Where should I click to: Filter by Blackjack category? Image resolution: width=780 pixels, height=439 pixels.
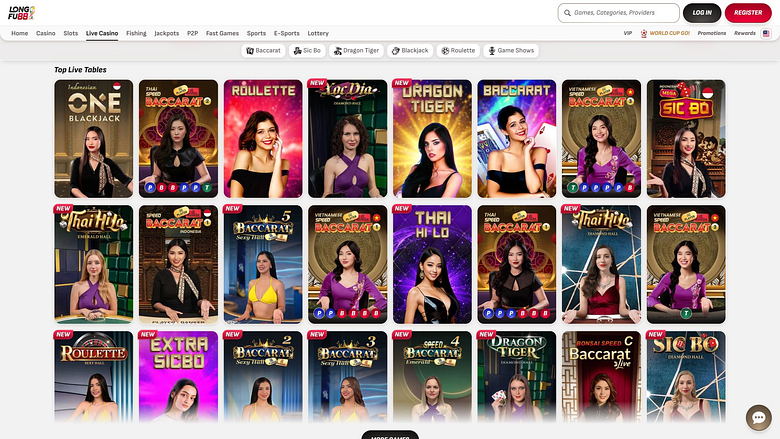[x=410, y=51]
